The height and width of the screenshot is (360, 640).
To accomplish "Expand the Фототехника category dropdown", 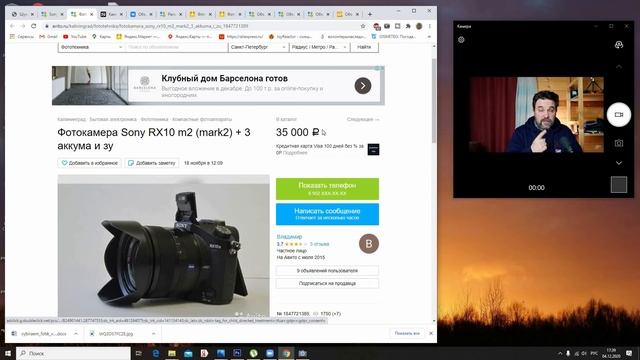I will (91, 47).
